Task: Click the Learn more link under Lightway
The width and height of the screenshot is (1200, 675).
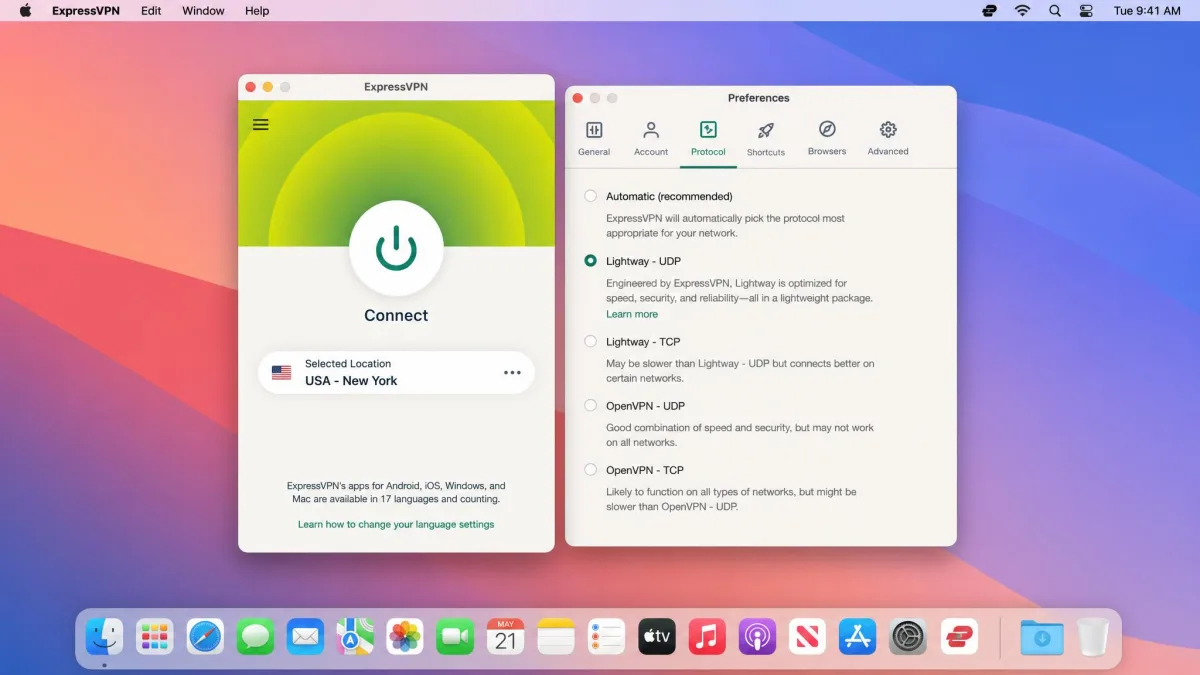Action: pyautogui.click(x=632, y=314)
